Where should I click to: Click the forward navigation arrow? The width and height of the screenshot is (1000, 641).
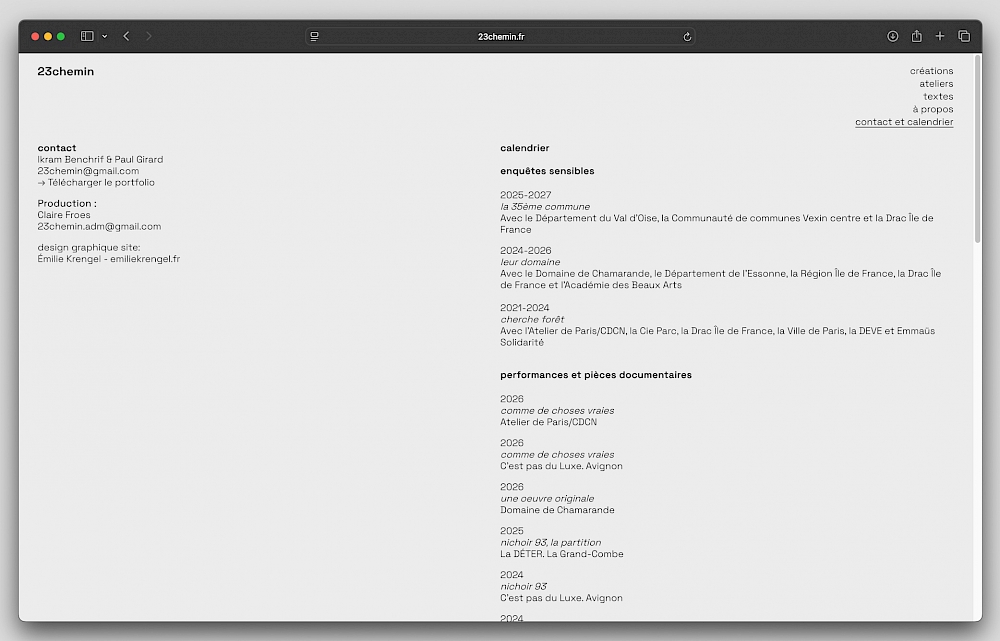click(149, 36)
